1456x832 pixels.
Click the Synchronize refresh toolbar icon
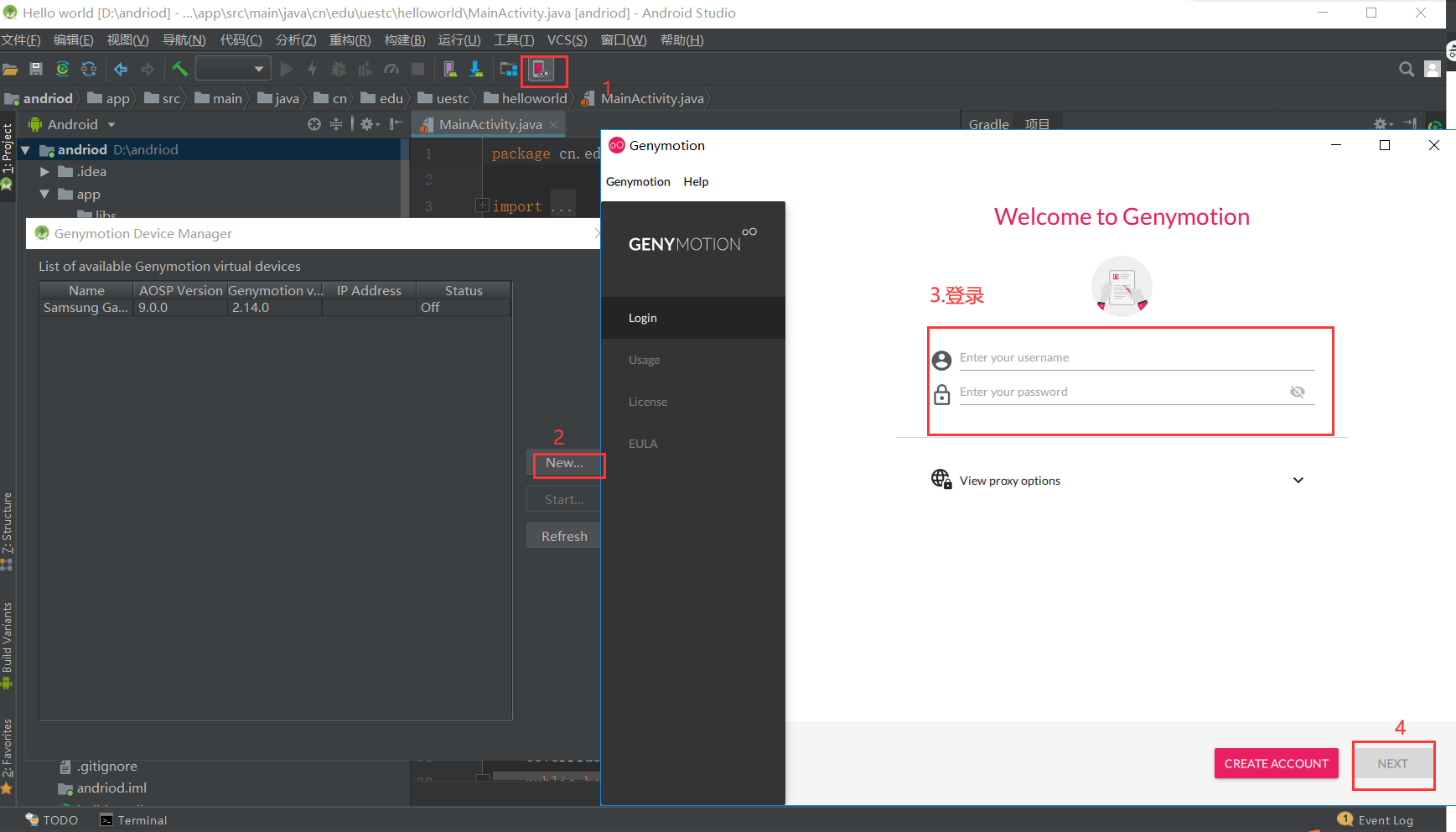89,70
